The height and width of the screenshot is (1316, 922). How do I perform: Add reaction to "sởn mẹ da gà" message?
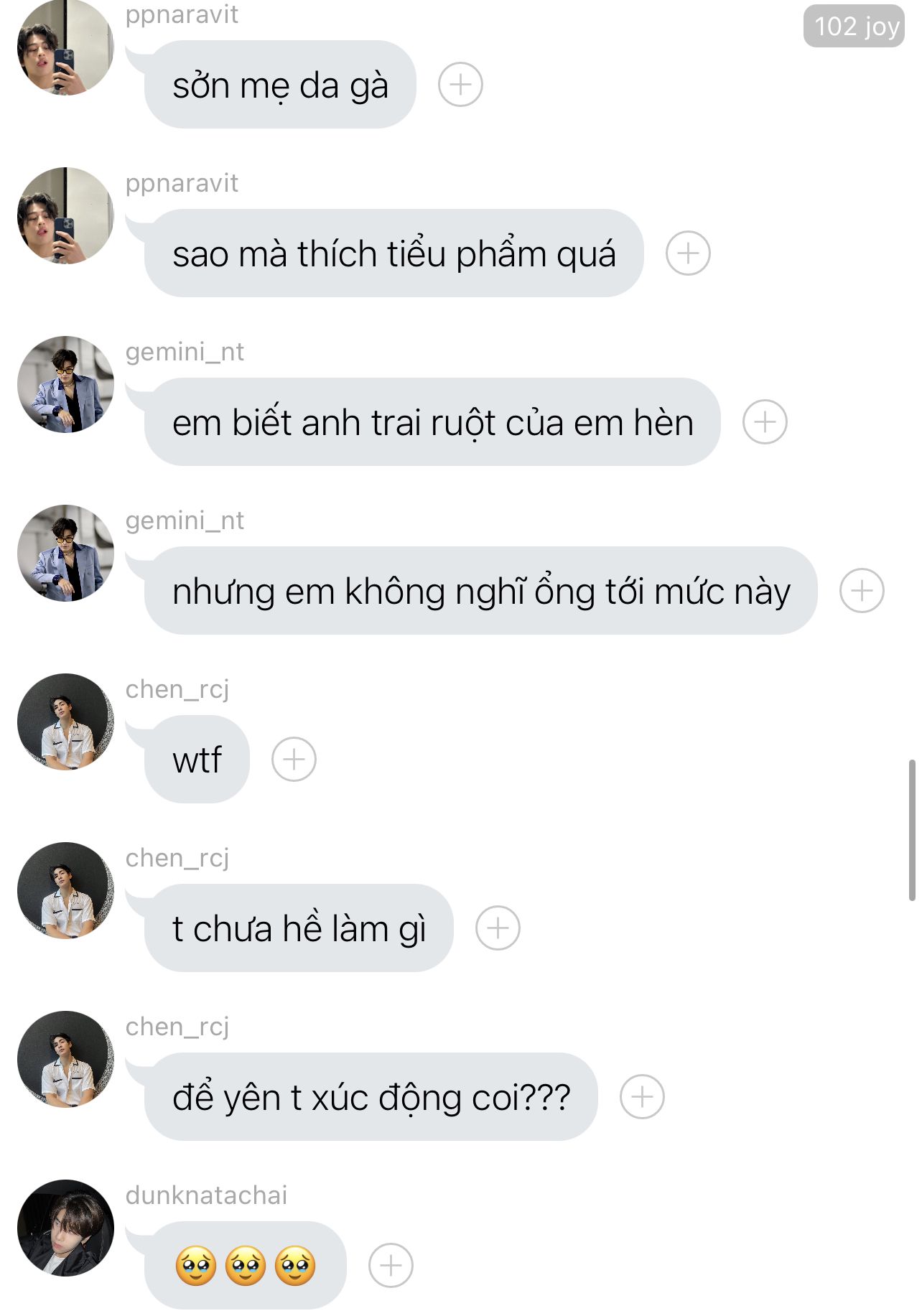point(460,85)
